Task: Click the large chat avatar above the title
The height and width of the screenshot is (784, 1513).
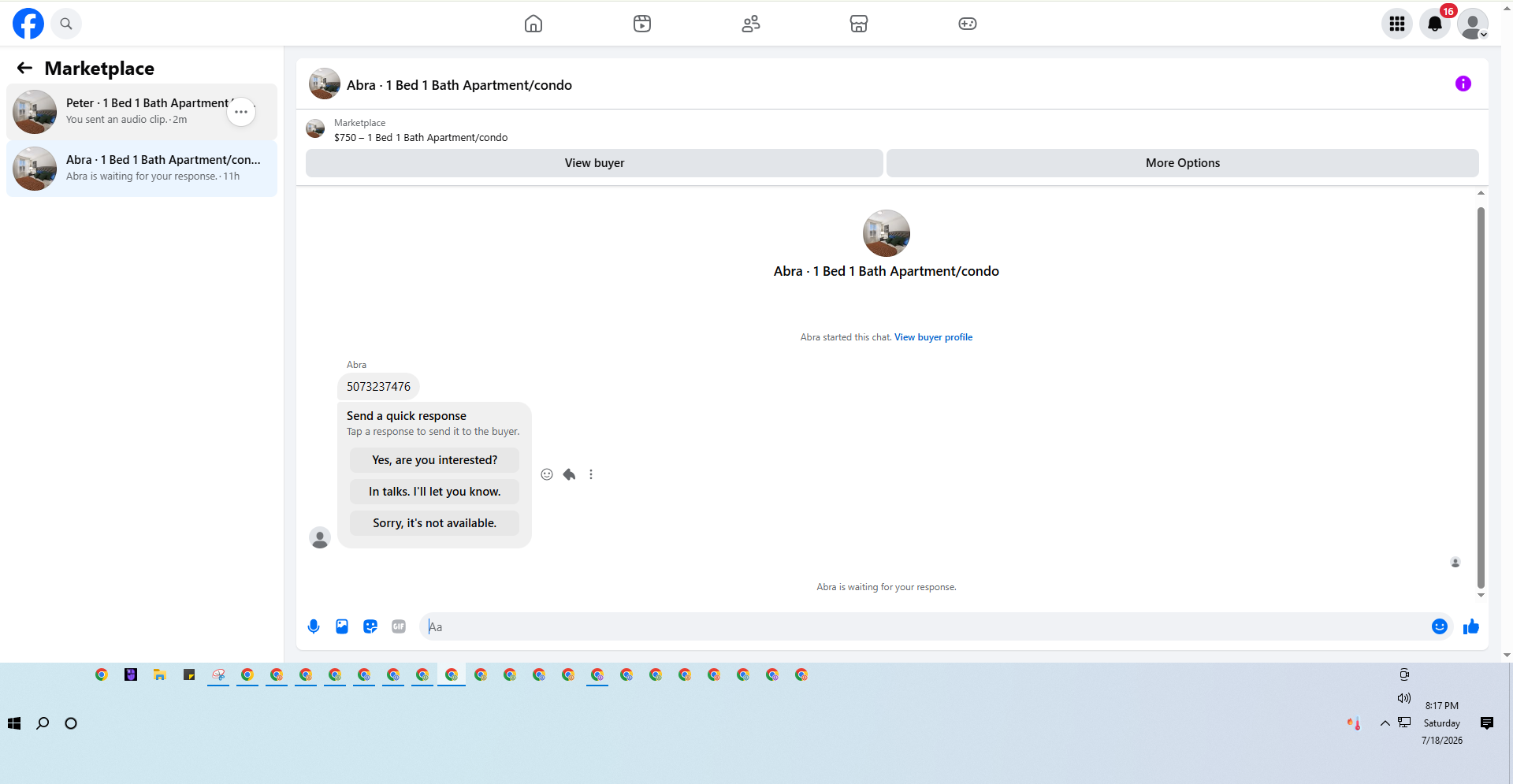Action: point(887,233)
